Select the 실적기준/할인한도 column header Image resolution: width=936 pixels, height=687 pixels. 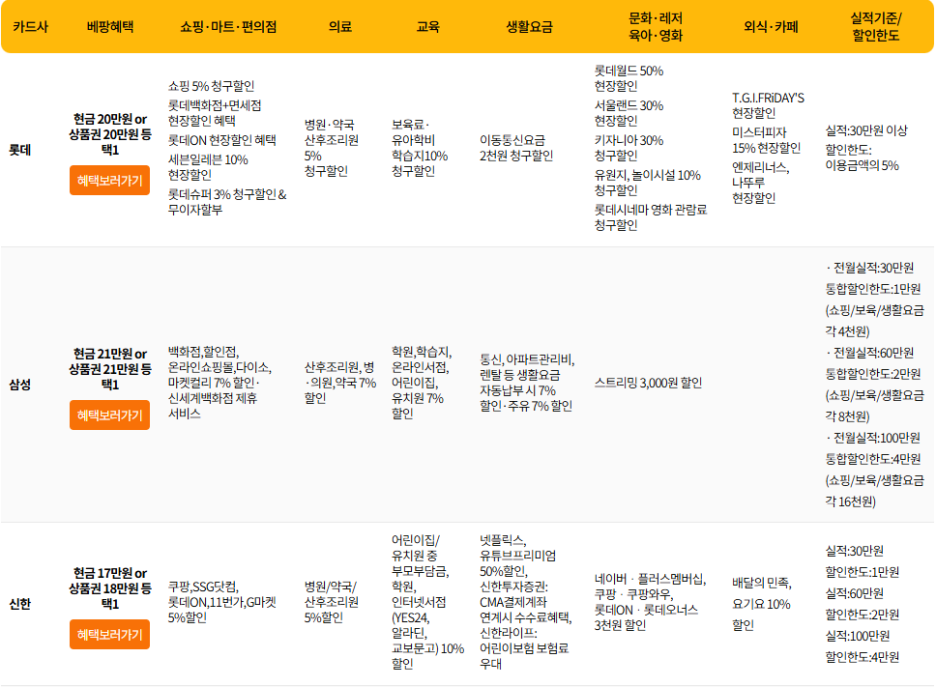click(875, 27)
